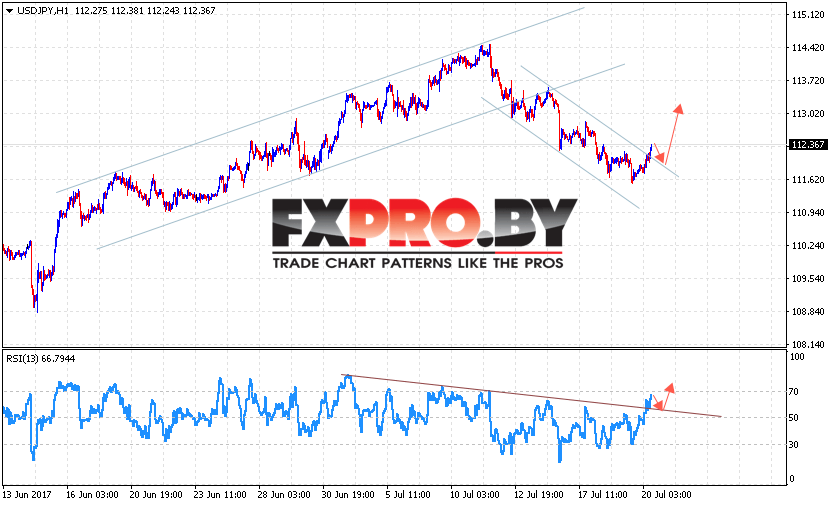Image resolution: width=829 pixels, height=506 pixels.
Task: Select the 12 Jul 19:00 time label
Action: (538, 494)
